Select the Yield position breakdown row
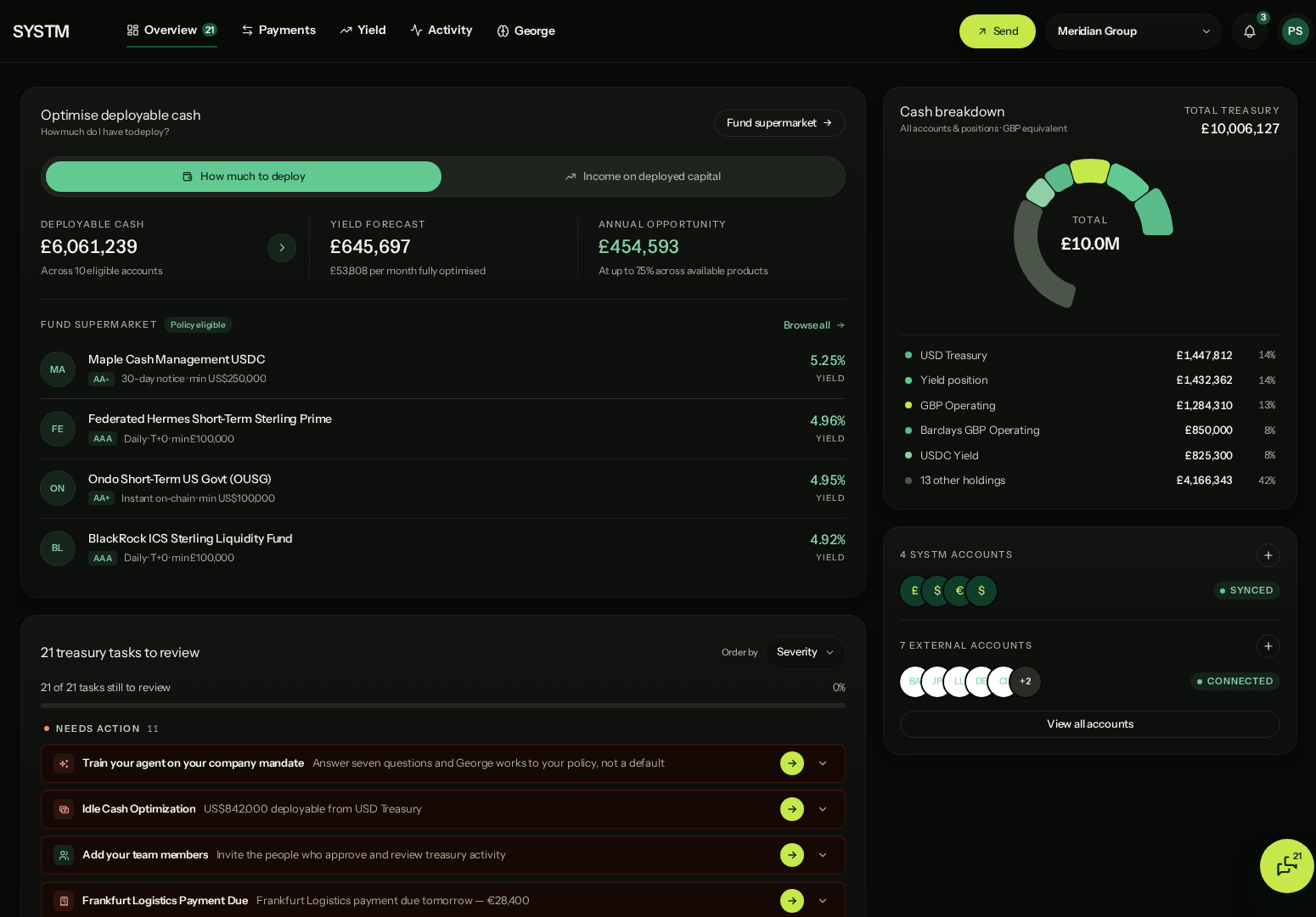The width and height of the screenshot is (1316, 917). pos(1090,380)
